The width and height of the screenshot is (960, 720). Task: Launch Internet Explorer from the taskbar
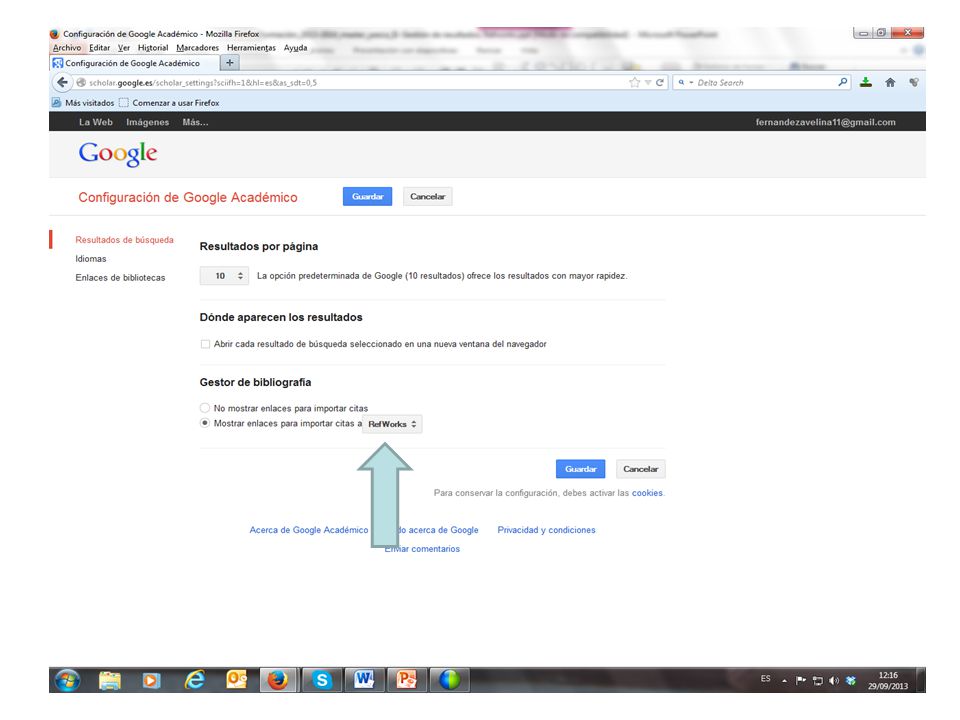pos(194,680)
